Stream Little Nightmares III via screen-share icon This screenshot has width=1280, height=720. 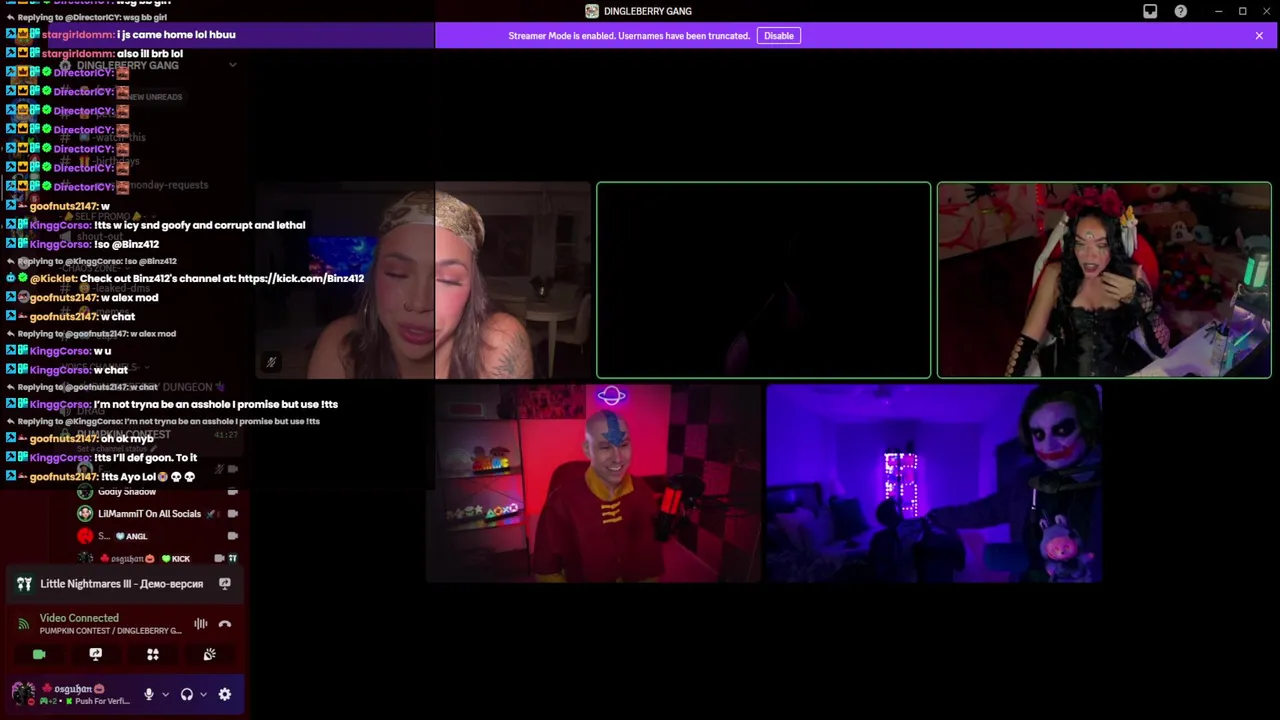coord(225,584)
